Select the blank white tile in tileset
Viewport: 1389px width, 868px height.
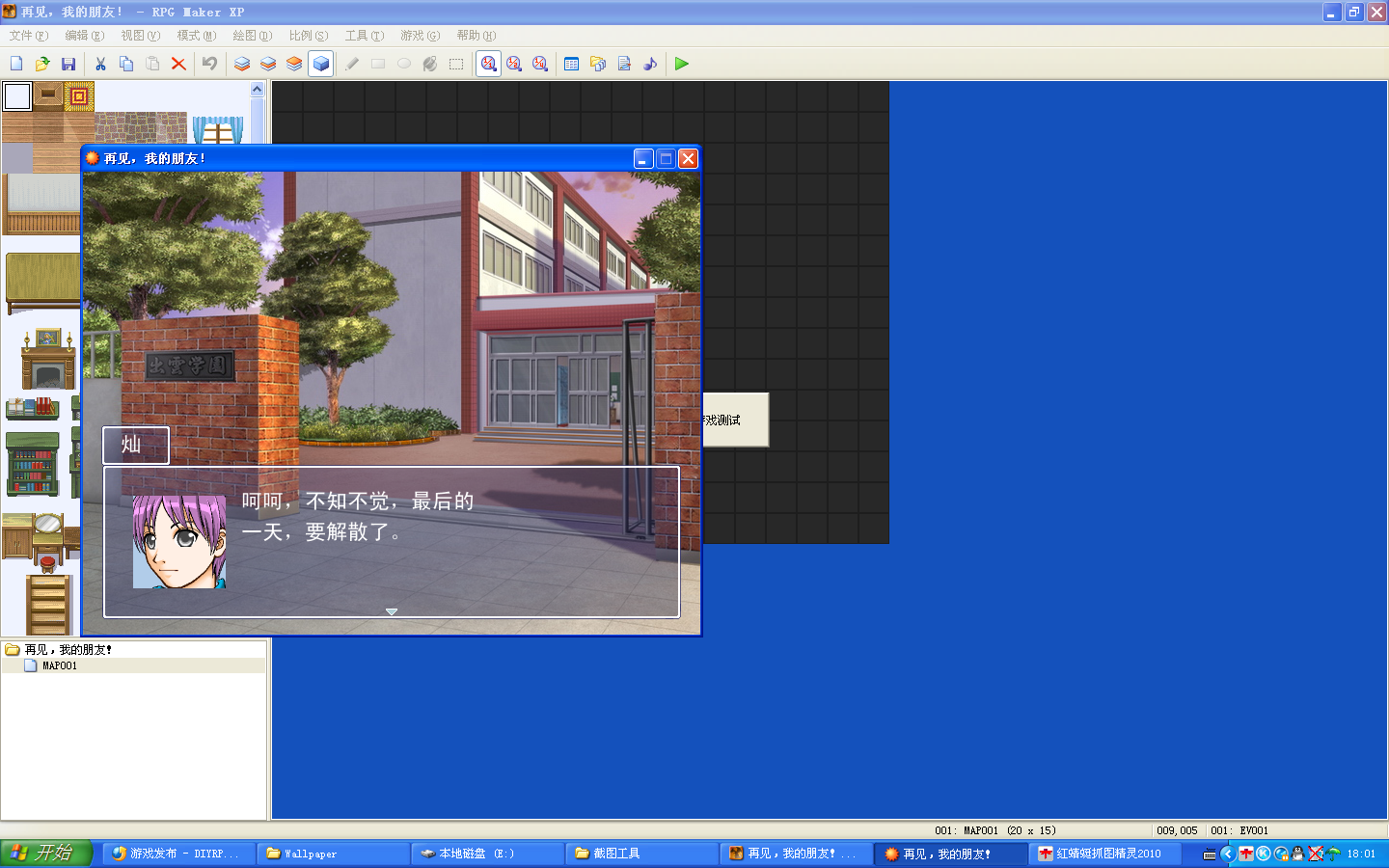(x=17, y=96)
